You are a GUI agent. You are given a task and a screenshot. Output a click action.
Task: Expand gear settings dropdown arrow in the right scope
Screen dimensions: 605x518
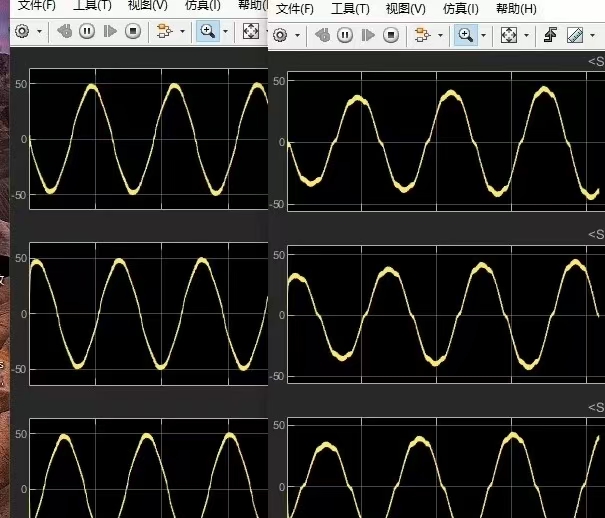297,35
